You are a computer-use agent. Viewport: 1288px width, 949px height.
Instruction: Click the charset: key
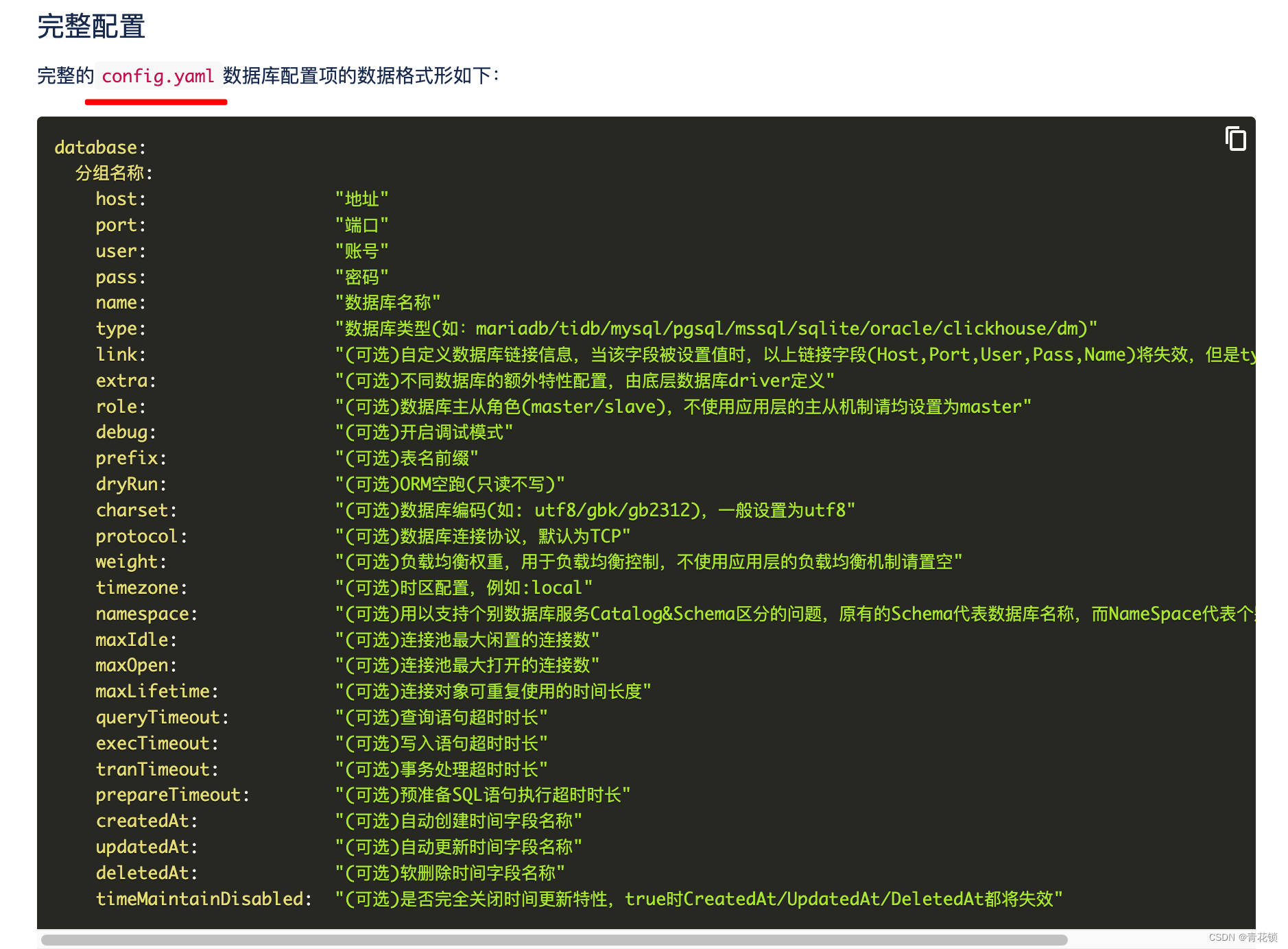pyautogui.click(x=136, y=510)
